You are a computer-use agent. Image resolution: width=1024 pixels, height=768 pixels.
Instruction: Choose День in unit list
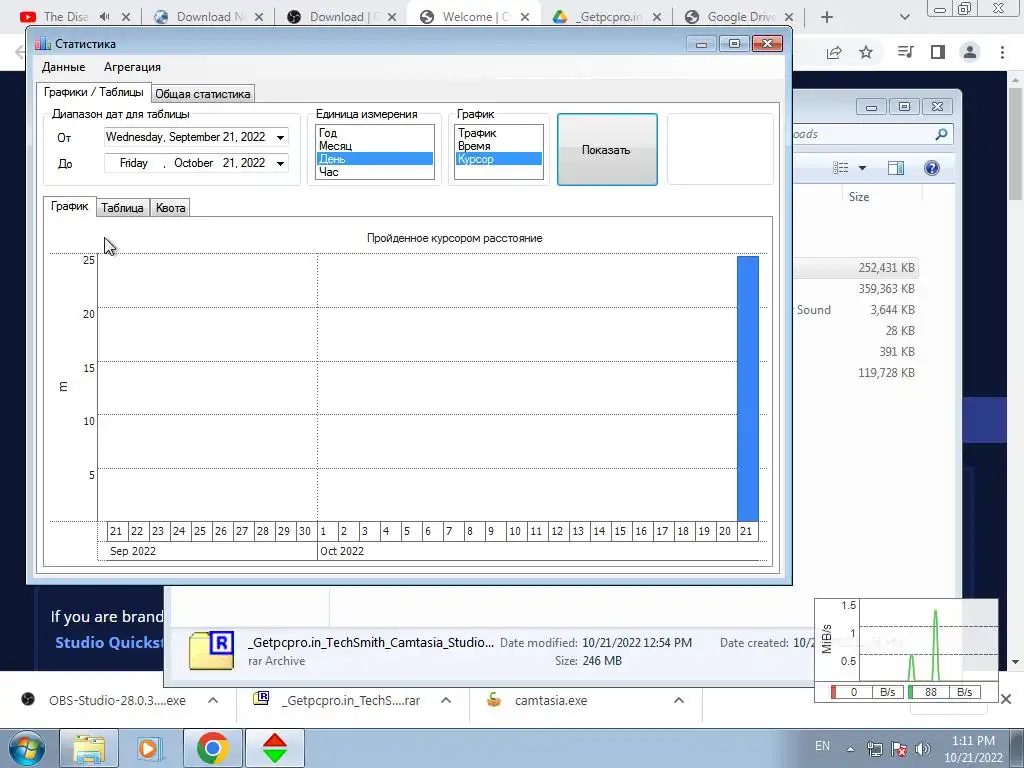tap(374, 159)
